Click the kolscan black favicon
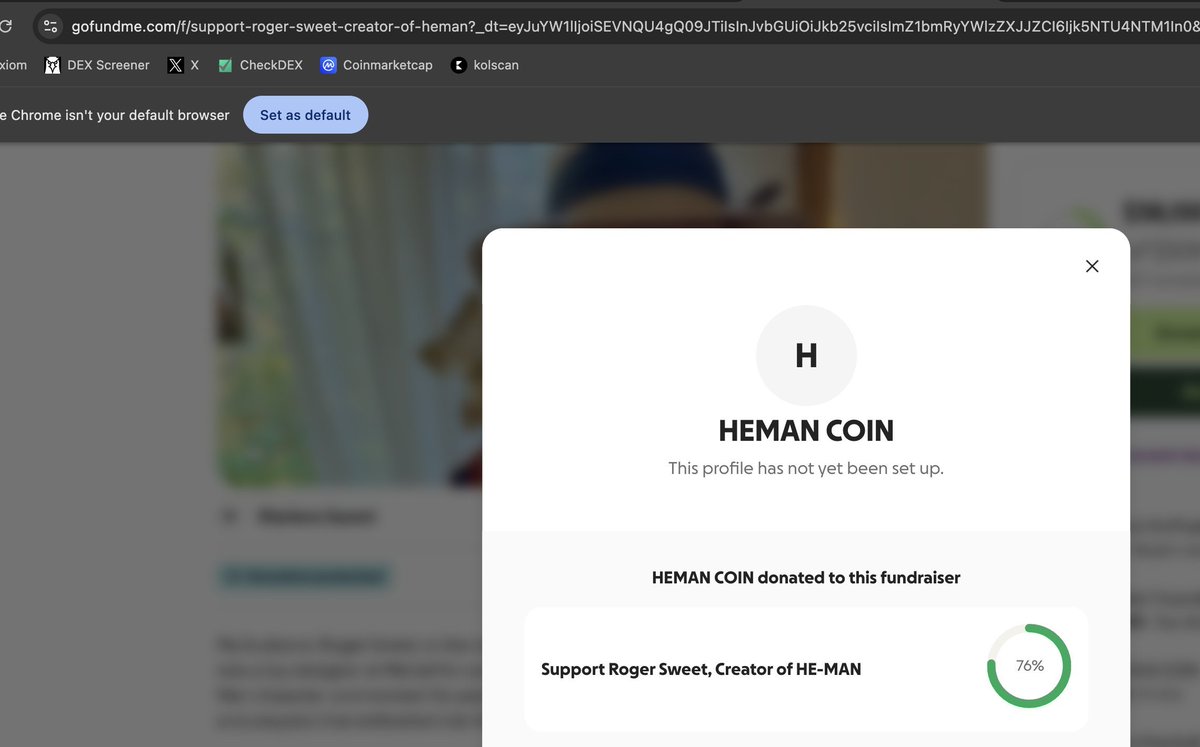Image resolution: width=1200 pixels, height=747 pixels. click(x=459, y=65)
